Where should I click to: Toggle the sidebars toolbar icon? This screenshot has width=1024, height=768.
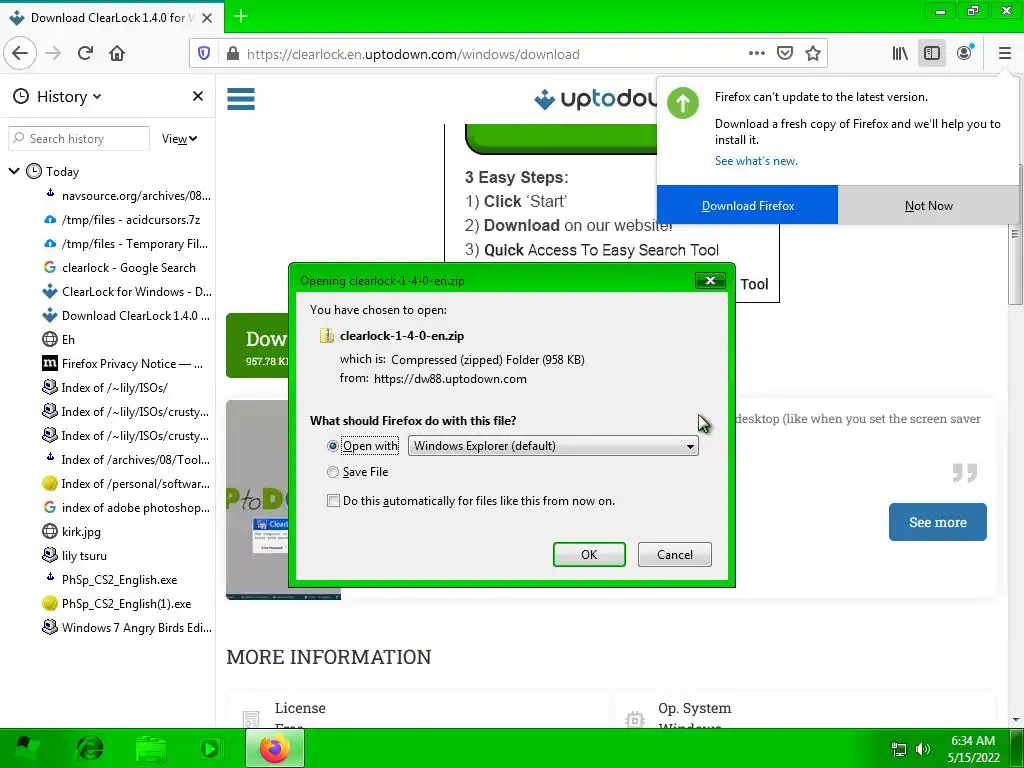(x=932, y=54)
